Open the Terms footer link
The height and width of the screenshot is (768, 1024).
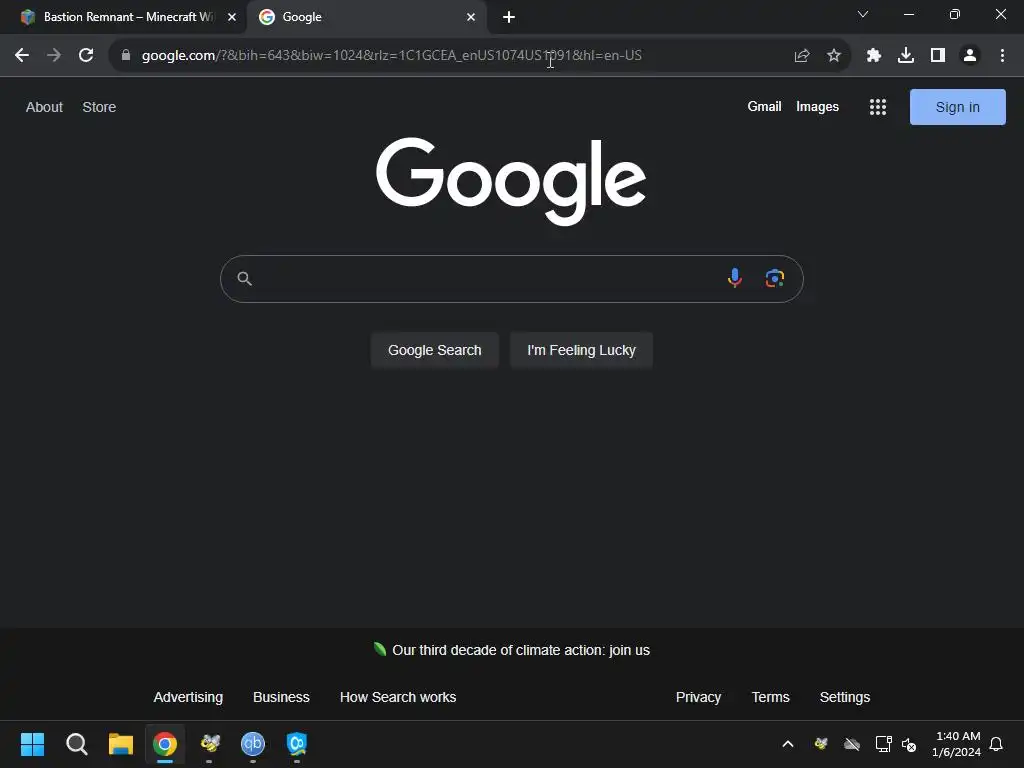pos(770,697)
